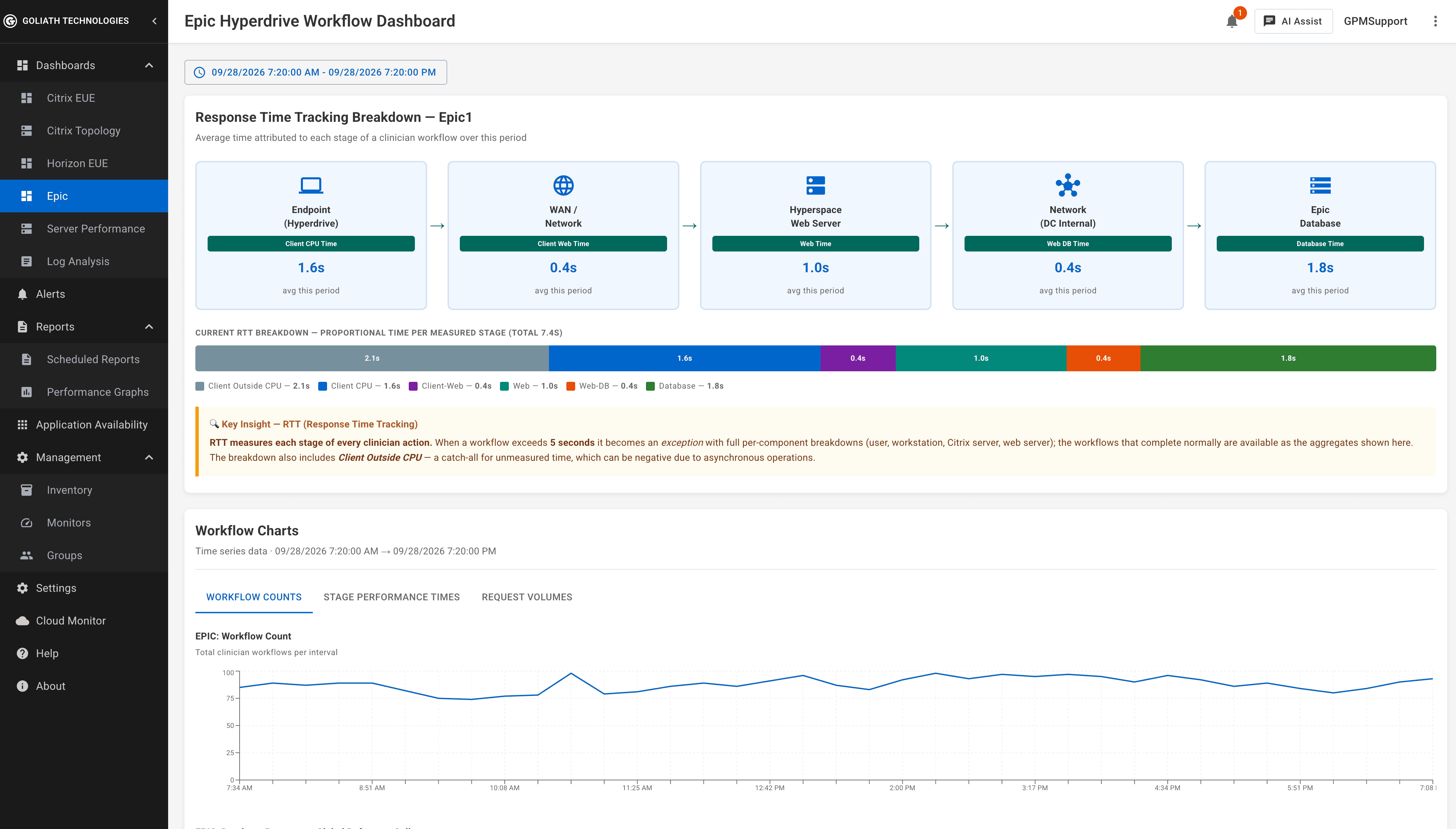Viewport: 1456px width, 829px height.
Task: Click the Goliath Technologies logo icon
Action: tap(10, 21)
